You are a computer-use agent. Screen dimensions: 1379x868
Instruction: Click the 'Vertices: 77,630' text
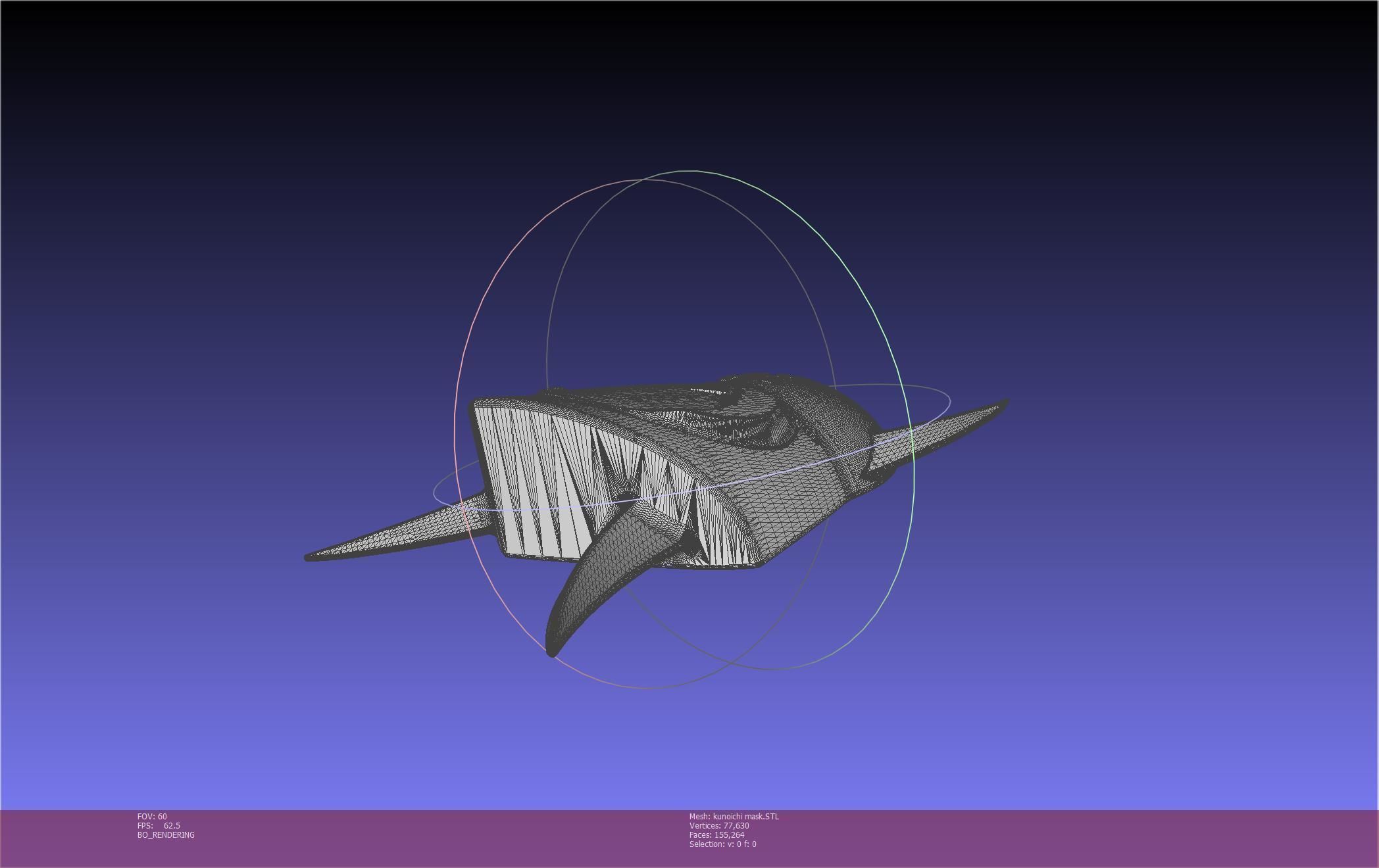point(719,826)
